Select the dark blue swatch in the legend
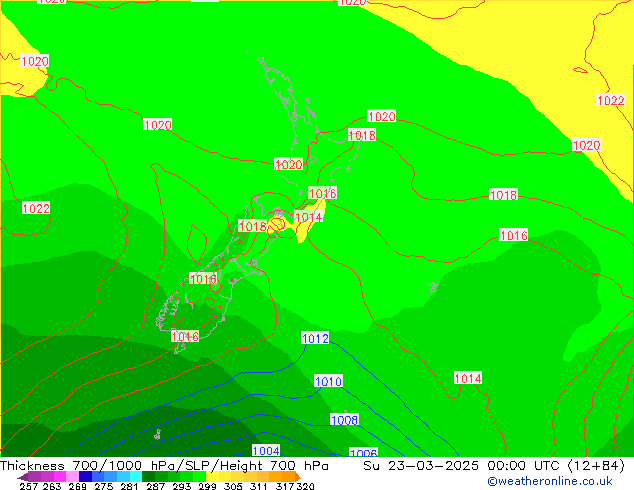Image resolution: width=634 pixels, height=490 pixels. click(85, 476)
